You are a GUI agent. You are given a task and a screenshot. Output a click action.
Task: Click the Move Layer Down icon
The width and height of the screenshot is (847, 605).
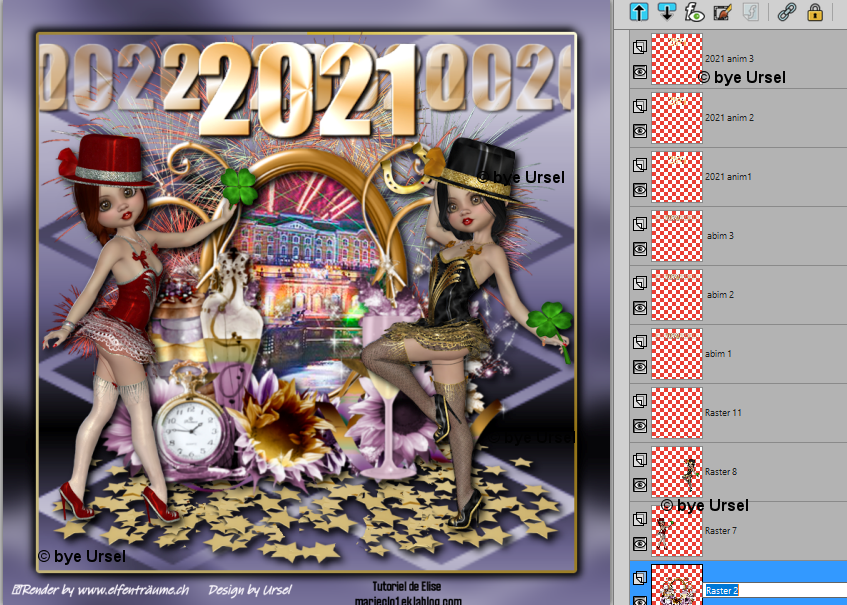coord(667,11)
